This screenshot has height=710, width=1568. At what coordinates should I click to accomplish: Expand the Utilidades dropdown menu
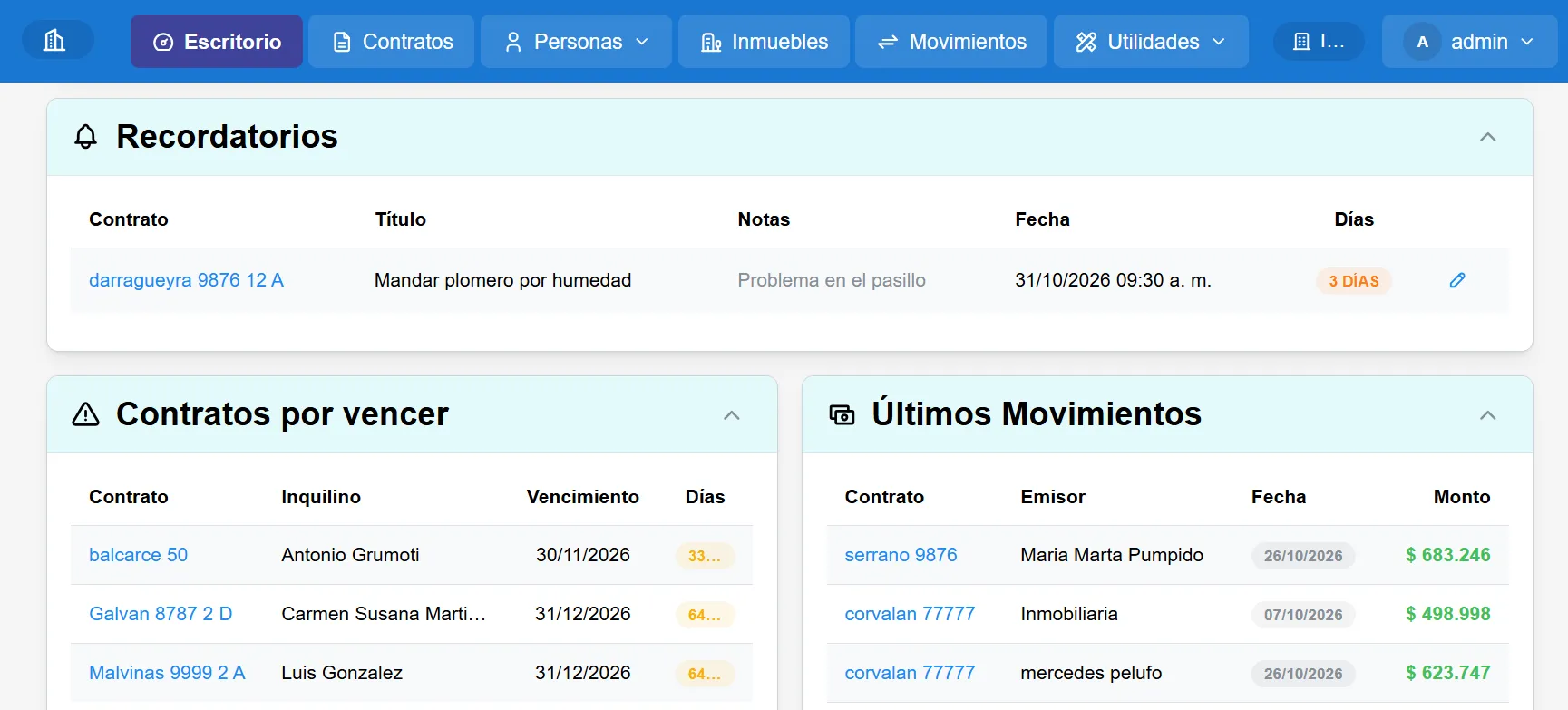tap(1152, 42)
